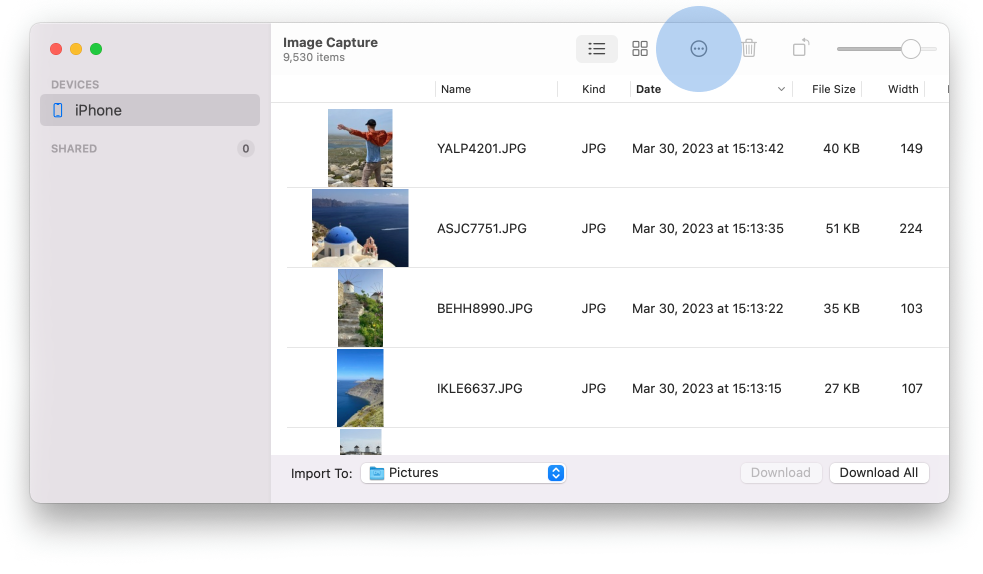Sort by the Width column header
Screen dimensions: 983x574
[903, 89]
